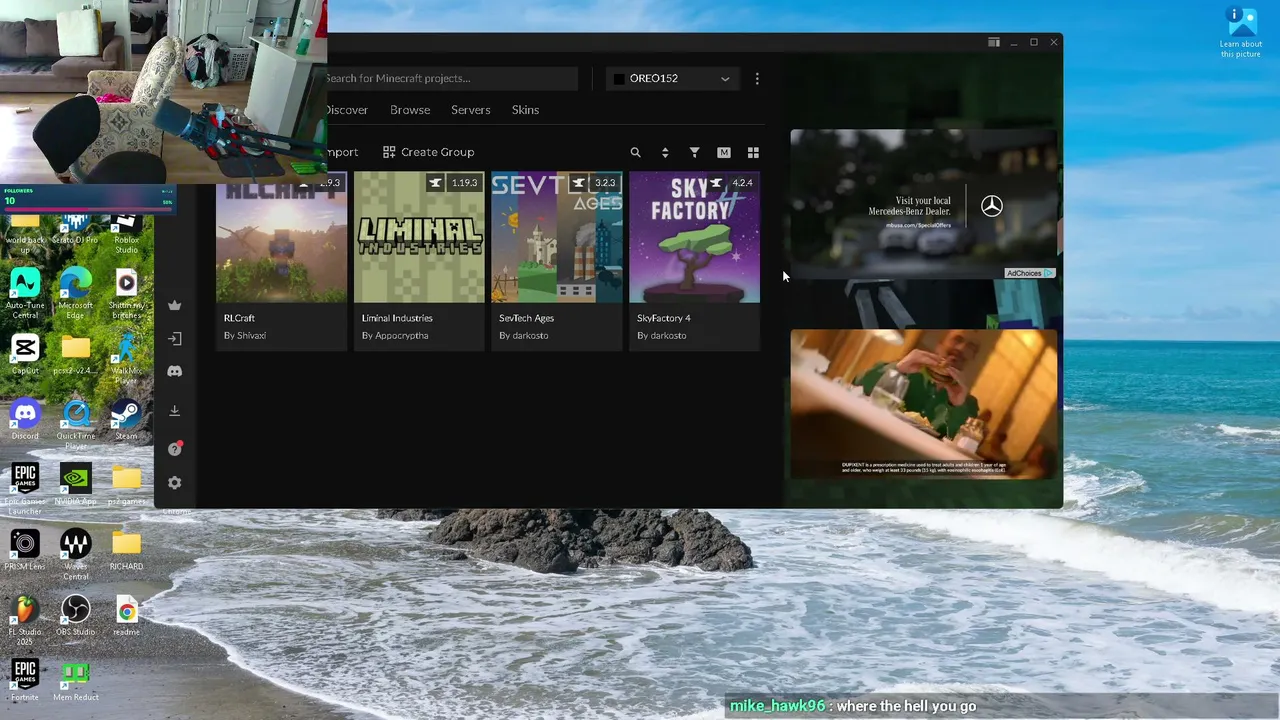Focus the Search for Minecraft projects field
Image resolution: width=1280 pixels, height=720 pixels.
(452, 79)
